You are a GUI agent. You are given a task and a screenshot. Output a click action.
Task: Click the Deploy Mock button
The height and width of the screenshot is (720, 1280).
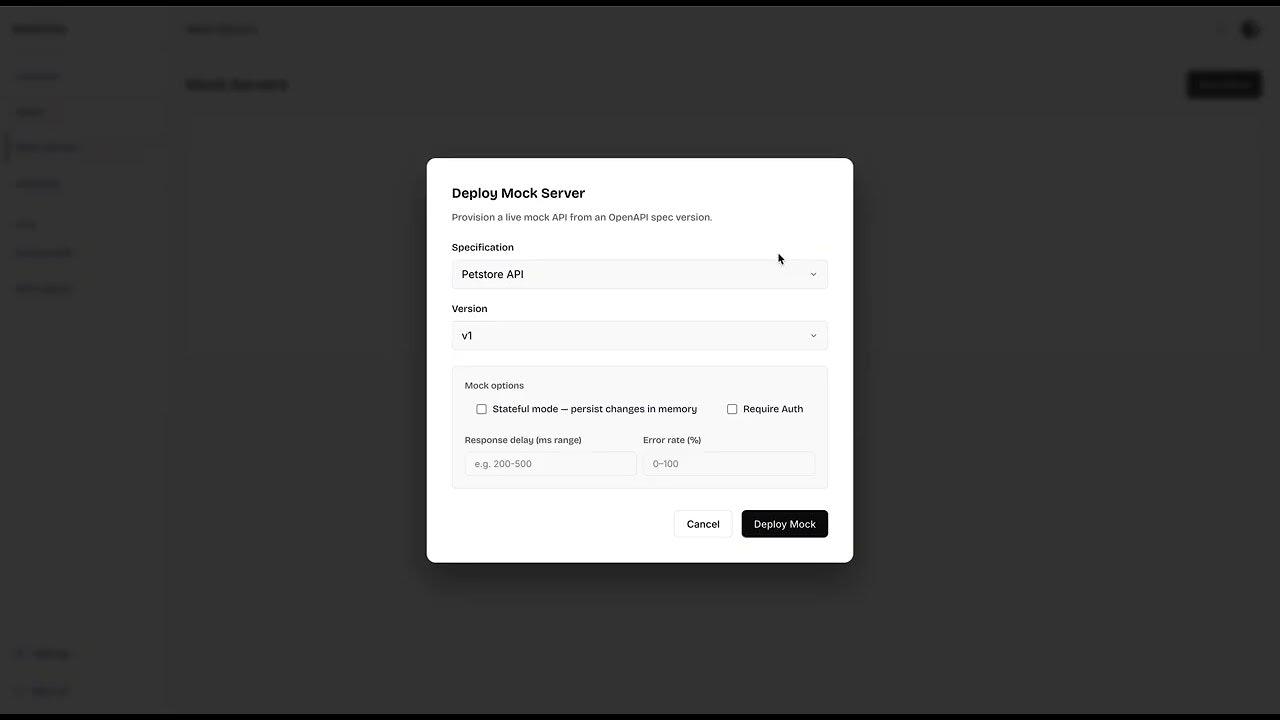point(785,524)
